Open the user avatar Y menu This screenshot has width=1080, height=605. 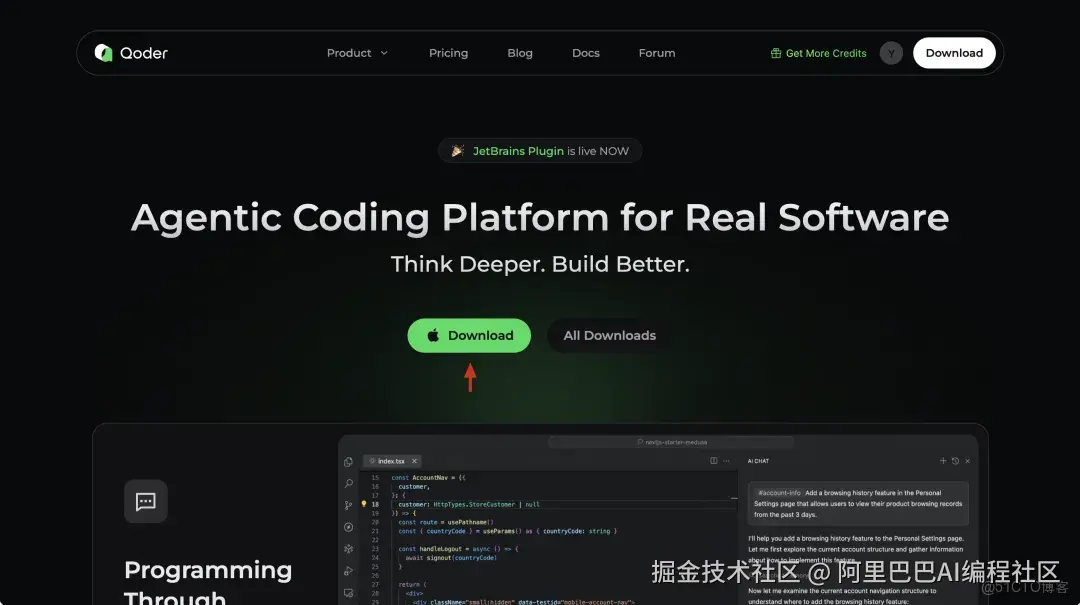click(891, 53)
